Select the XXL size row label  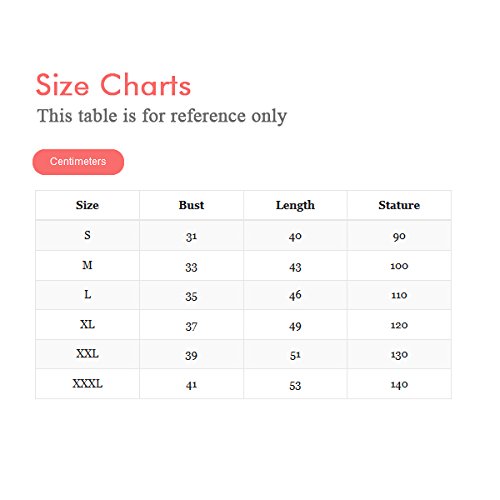pyautogui.click(x=87, y=354)
